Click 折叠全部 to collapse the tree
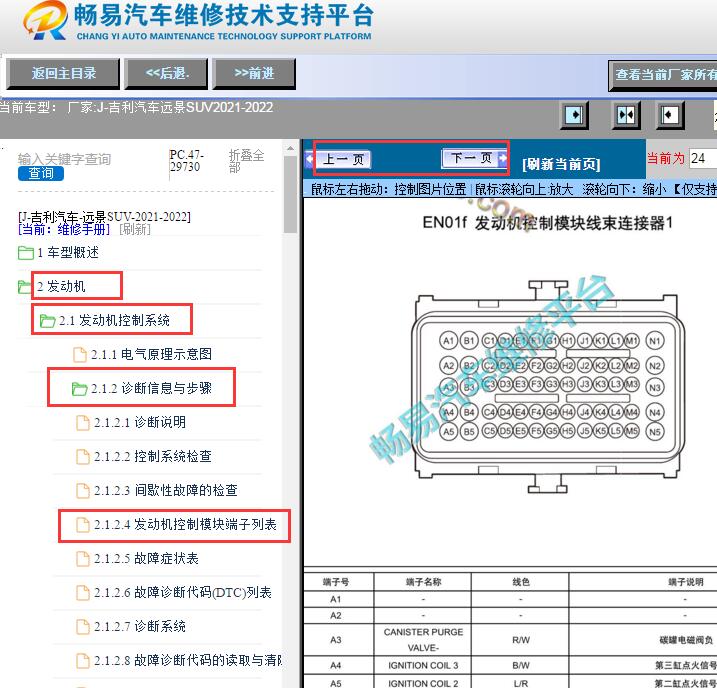 point(246,161)
